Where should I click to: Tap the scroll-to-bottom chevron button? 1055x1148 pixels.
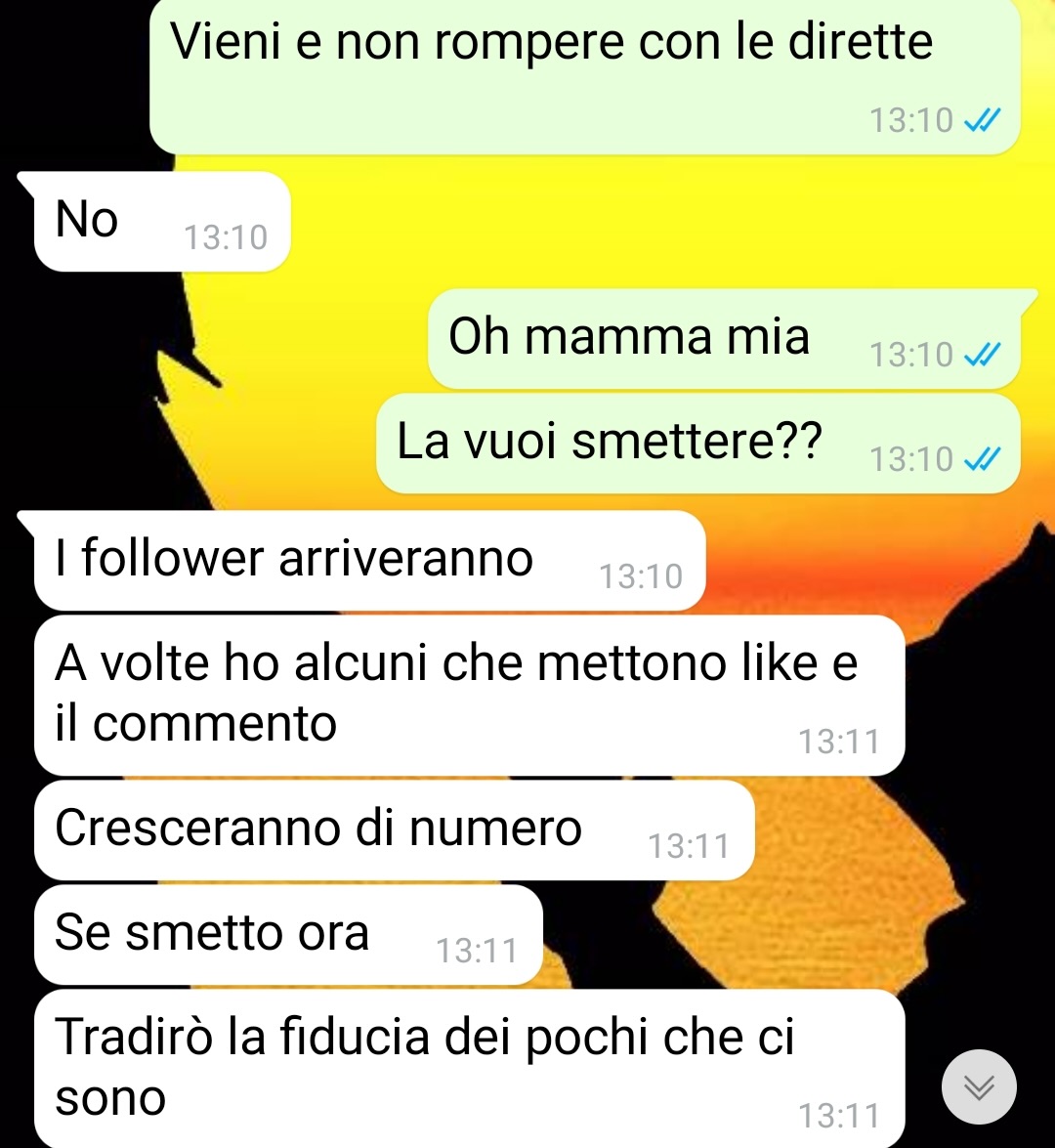(x=978, y=1087)
